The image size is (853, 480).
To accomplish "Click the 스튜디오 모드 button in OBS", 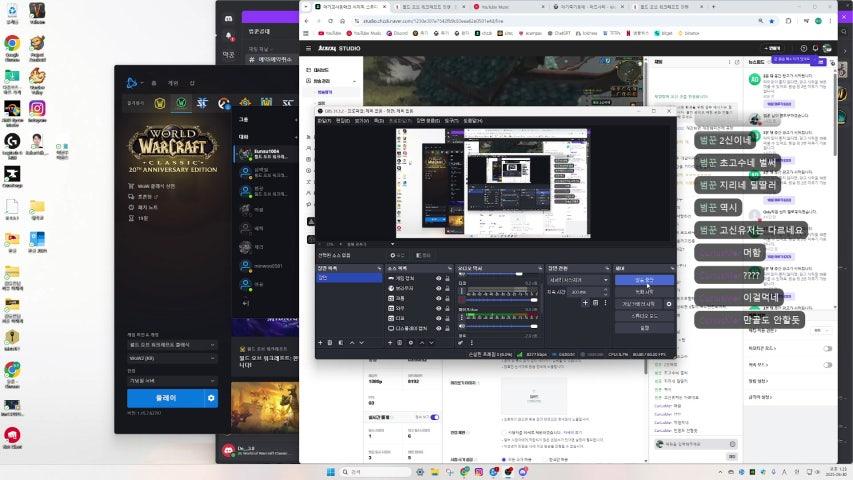I will [644, 316].
